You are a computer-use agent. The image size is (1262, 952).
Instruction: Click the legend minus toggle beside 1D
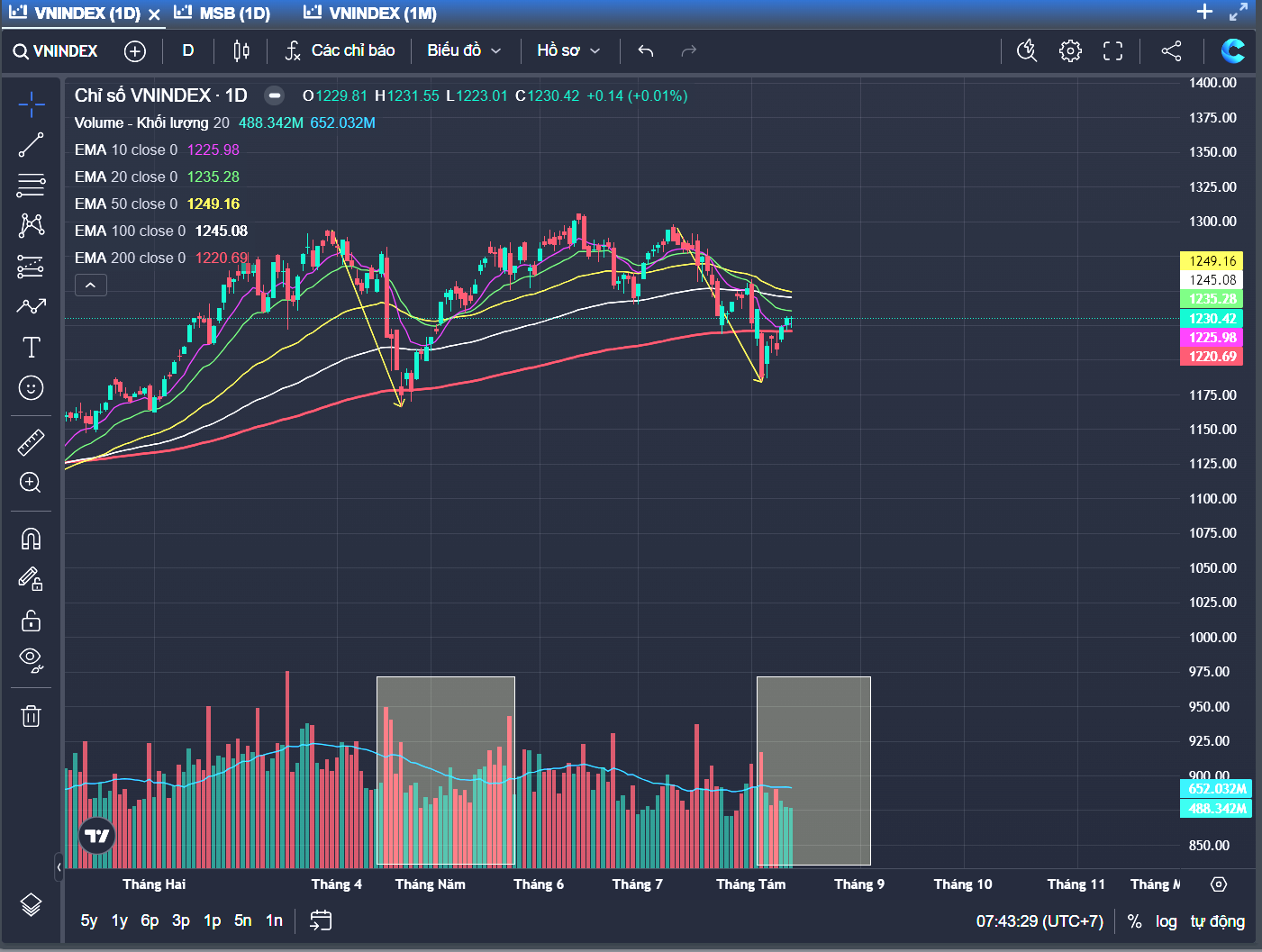[x=275, y=95]
